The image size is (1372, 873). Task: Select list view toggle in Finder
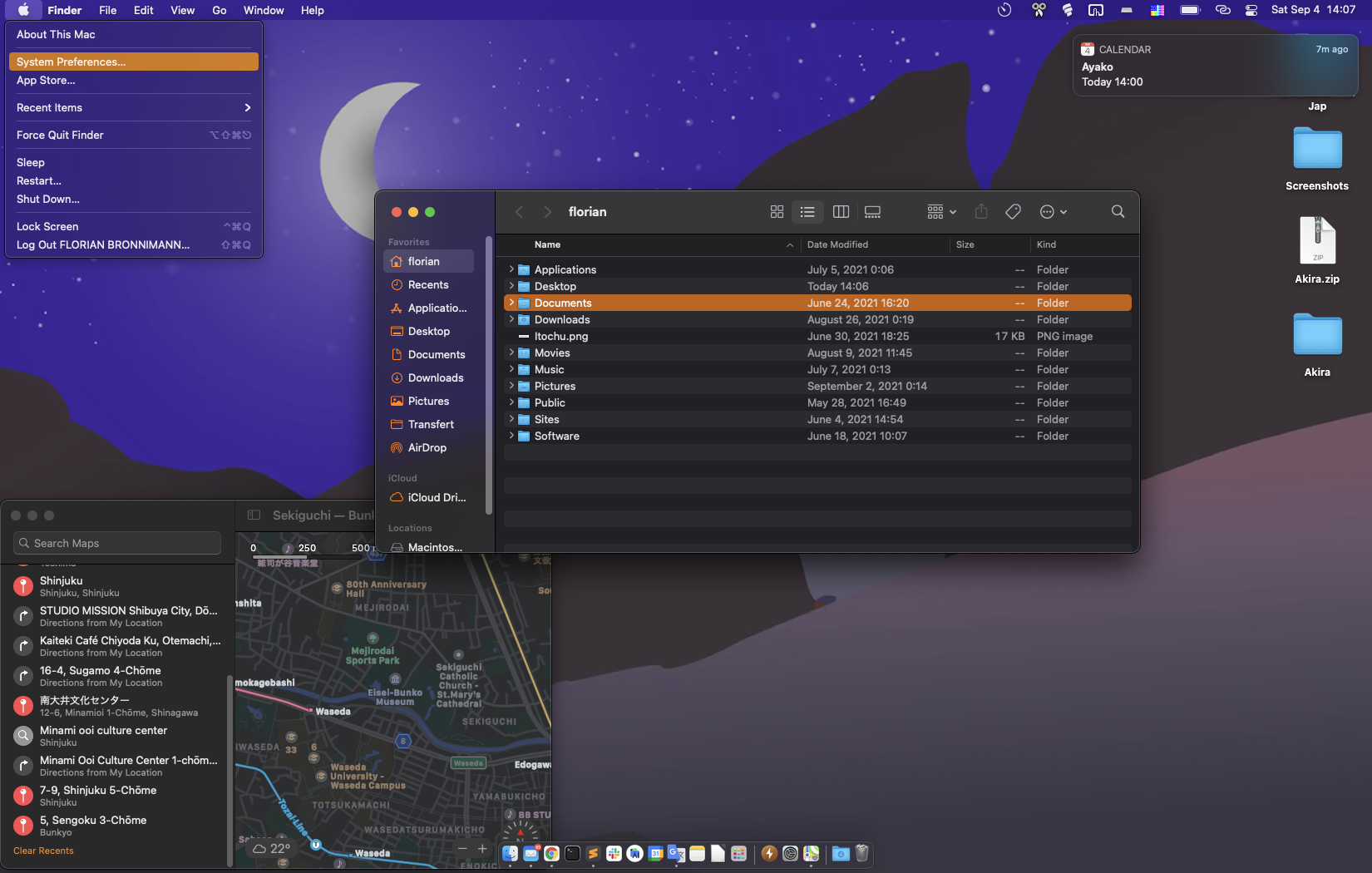click(807, 212)
